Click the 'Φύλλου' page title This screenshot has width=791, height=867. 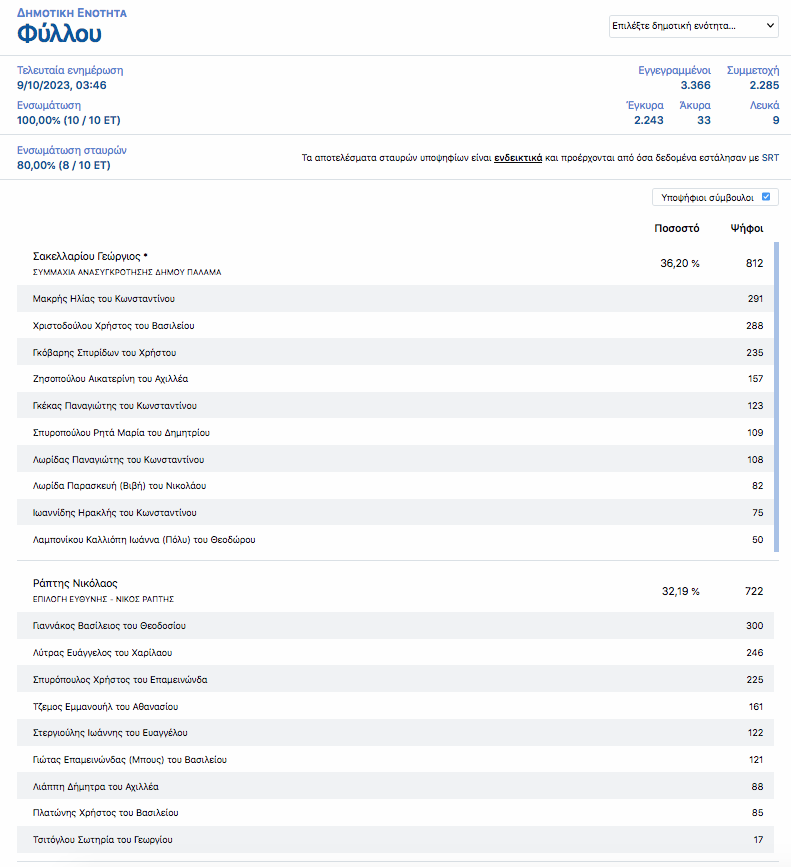pyautogui.click(x=59, y=34)
